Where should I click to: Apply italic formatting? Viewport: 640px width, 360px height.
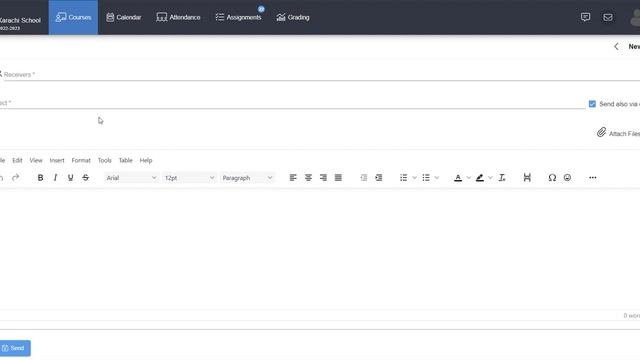[55, 178]
